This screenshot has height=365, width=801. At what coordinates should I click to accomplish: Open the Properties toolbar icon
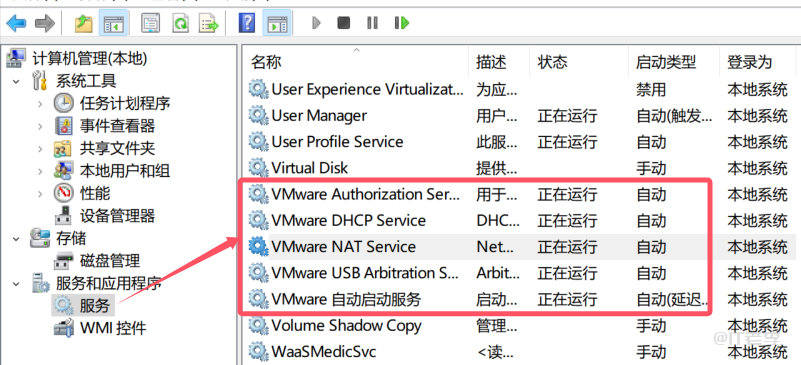151,23
